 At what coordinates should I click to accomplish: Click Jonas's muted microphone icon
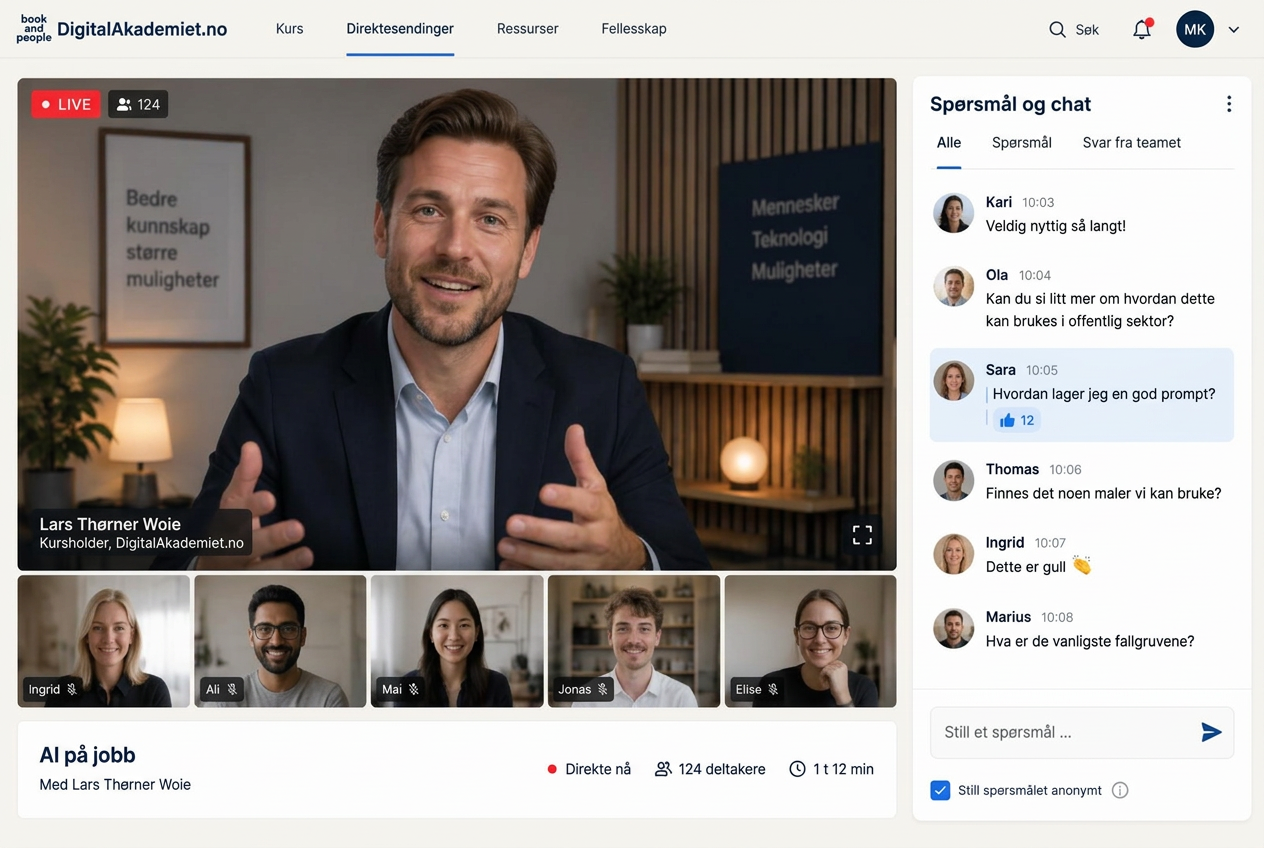tap(603, 689)
